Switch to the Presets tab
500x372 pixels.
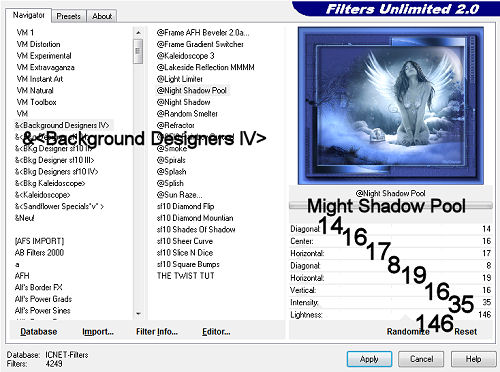[x=68, y=16]
